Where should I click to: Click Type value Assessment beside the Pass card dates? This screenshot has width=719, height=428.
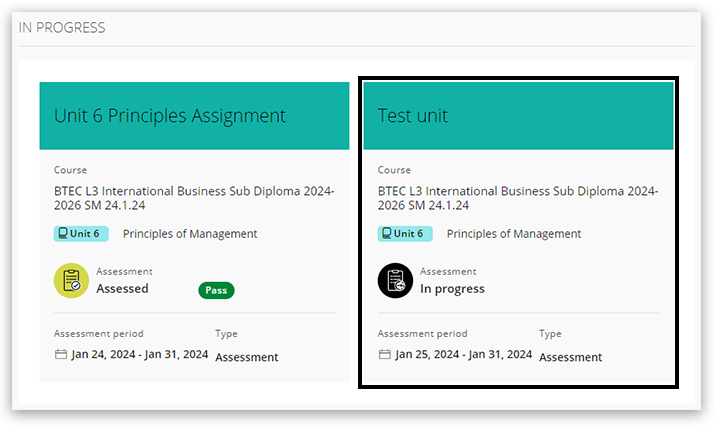(x=247, y=357)
